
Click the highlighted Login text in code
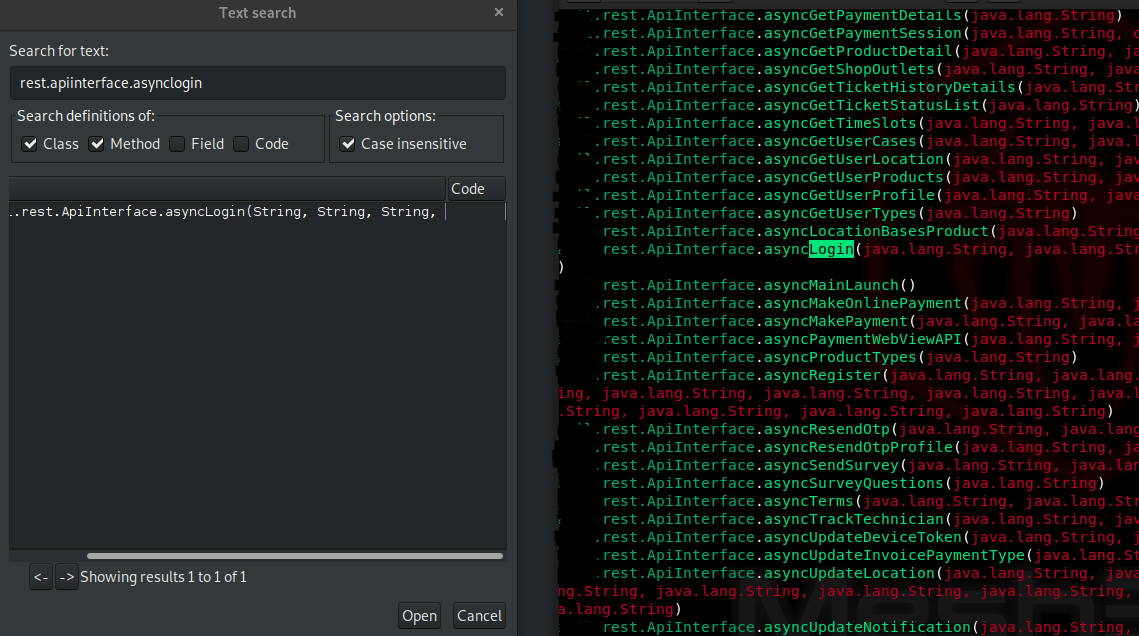pos(831,249)
